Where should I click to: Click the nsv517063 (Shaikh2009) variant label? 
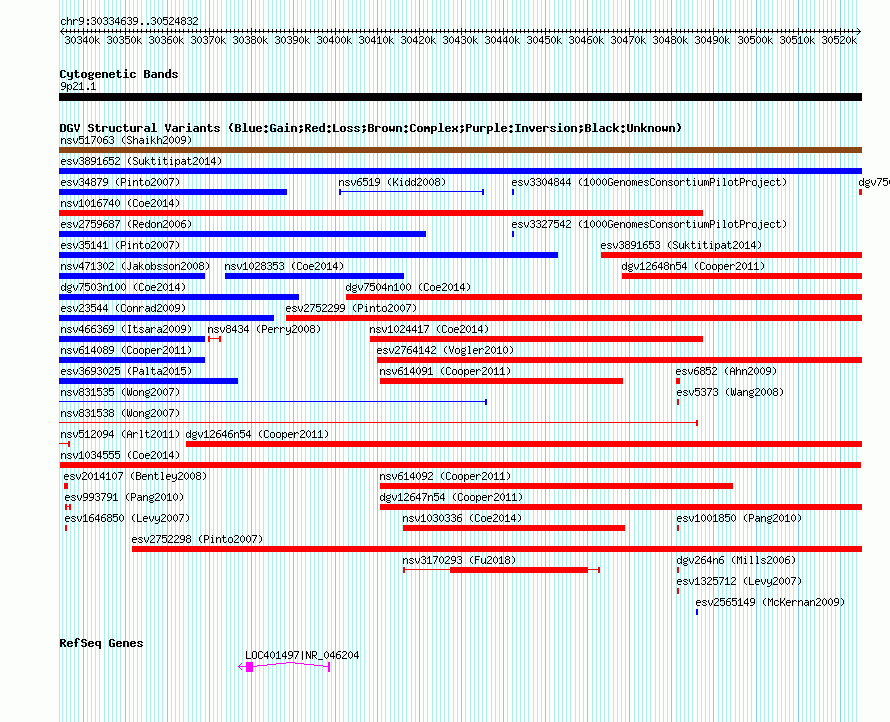[x=126, y=140]
